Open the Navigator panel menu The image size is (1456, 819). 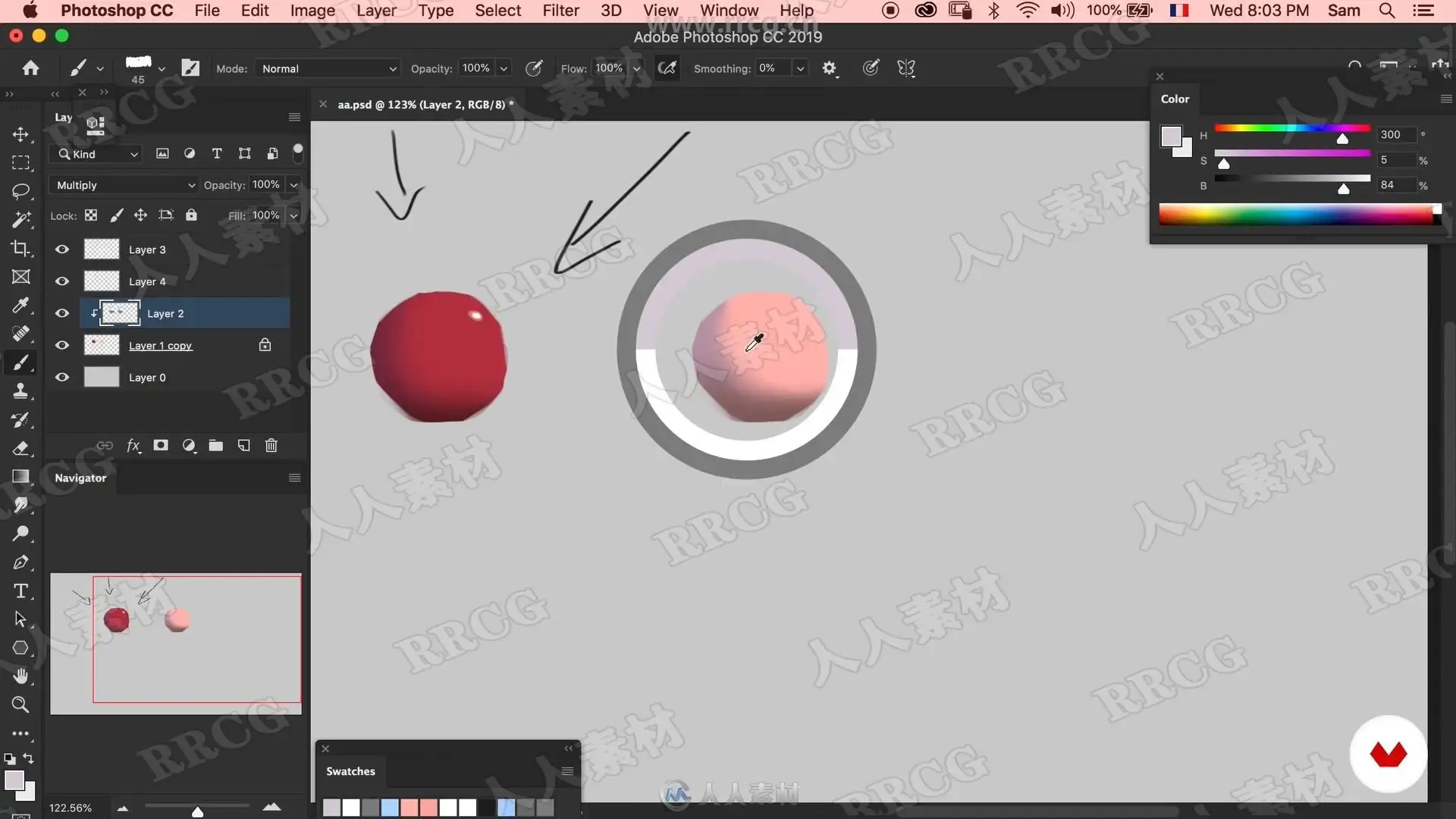click(x=294, y=478)
